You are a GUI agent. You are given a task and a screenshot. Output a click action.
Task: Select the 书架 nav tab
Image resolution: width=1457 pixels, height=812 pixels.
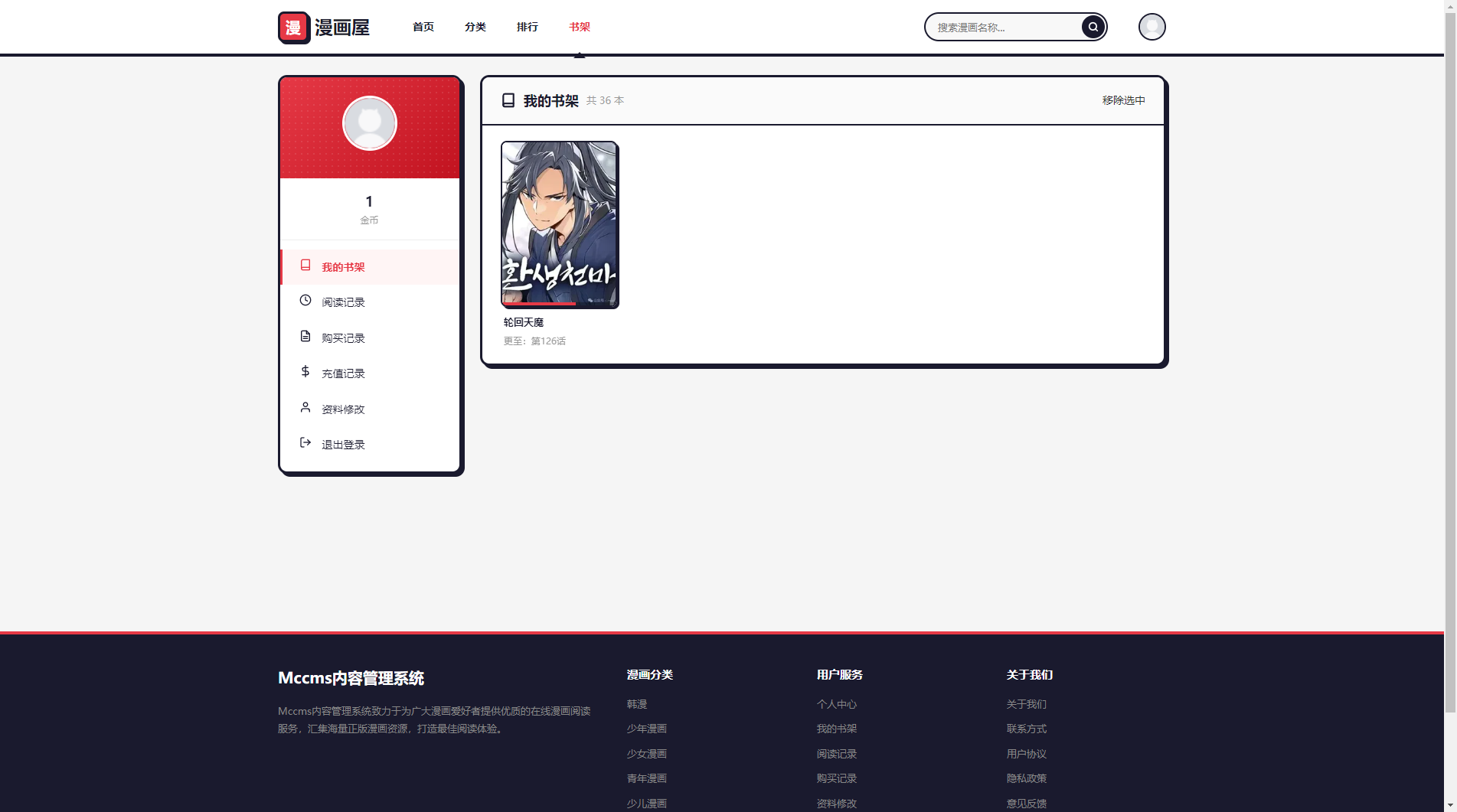click(x=580, y=27)
